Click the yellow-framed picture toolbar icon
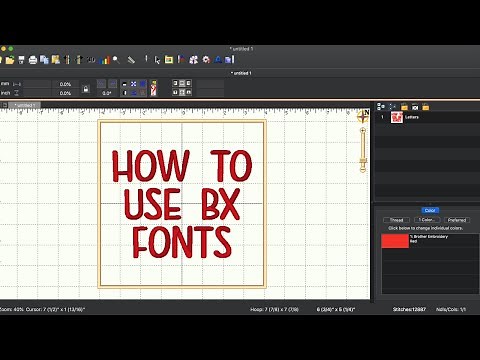 tap(169, 60)
